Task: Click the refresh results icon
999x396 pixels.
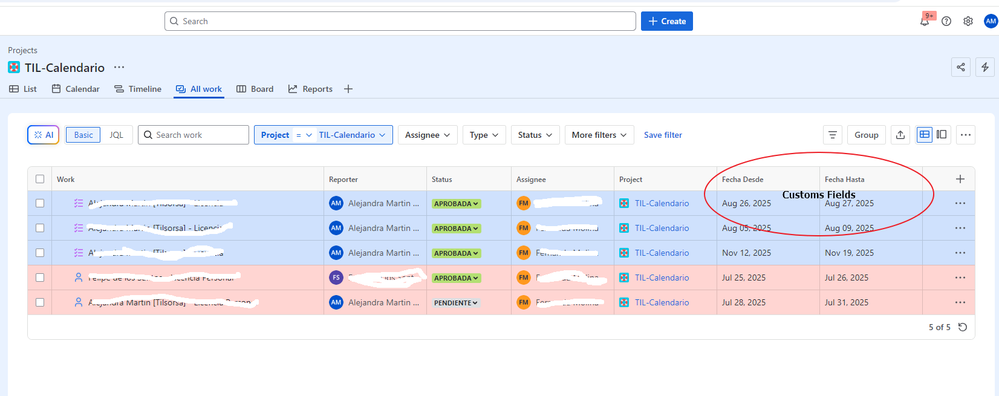Action: pyautogui.click(x=963, y=327)
